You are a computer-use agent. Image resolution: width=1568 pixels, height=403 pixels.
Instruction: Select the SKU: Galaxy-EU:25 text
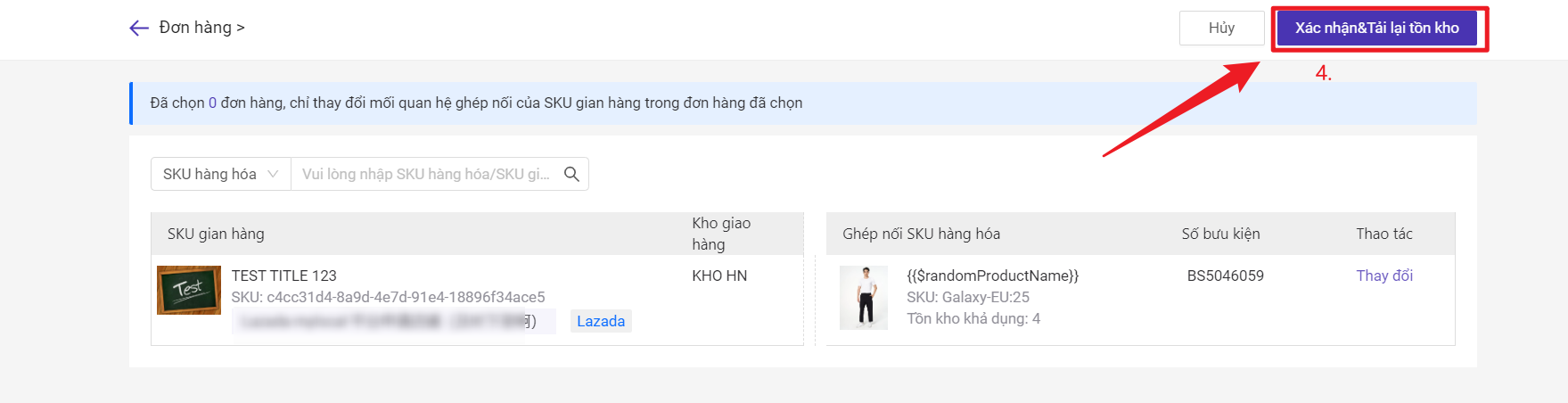[x=968, y=297]
